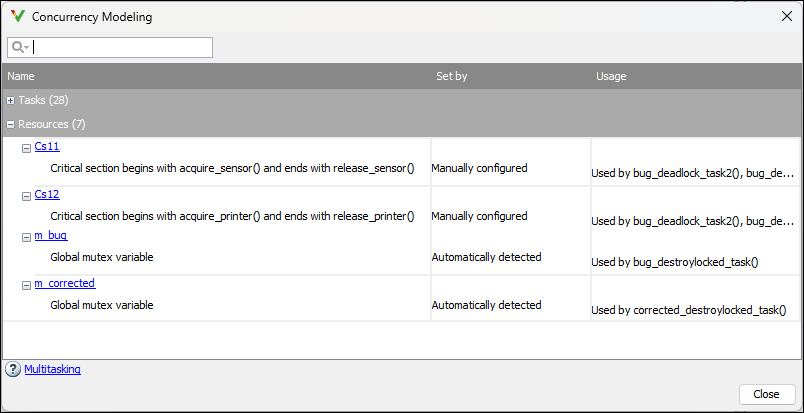This screenshot has height=413, width=804.
Task: Open the Cs11 link
Action: [x=46, y=147]
